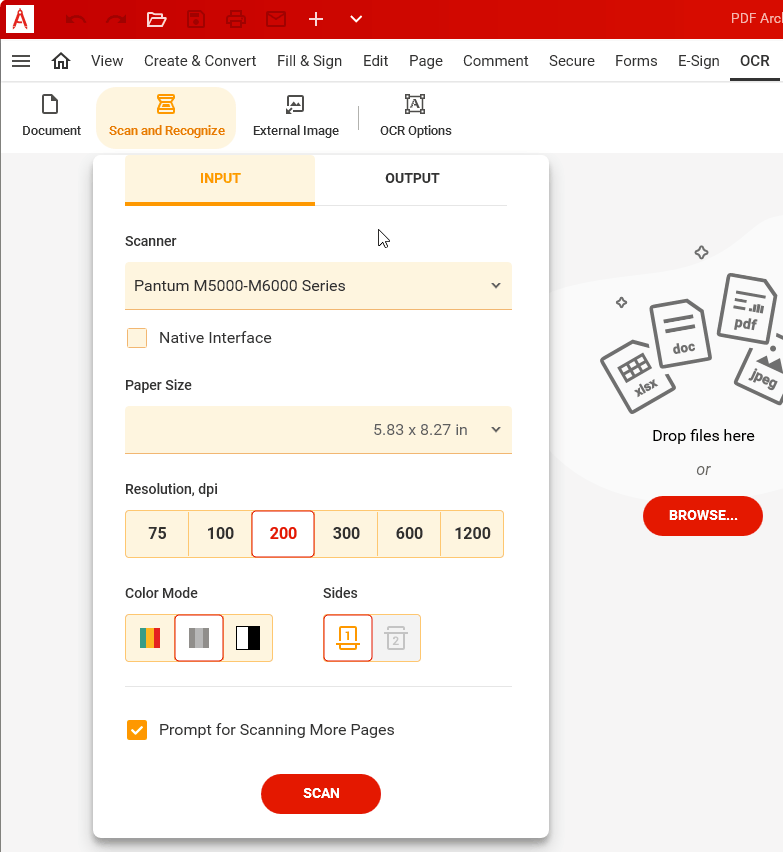Switch to the OUTPUT tab

coord(412,179)
